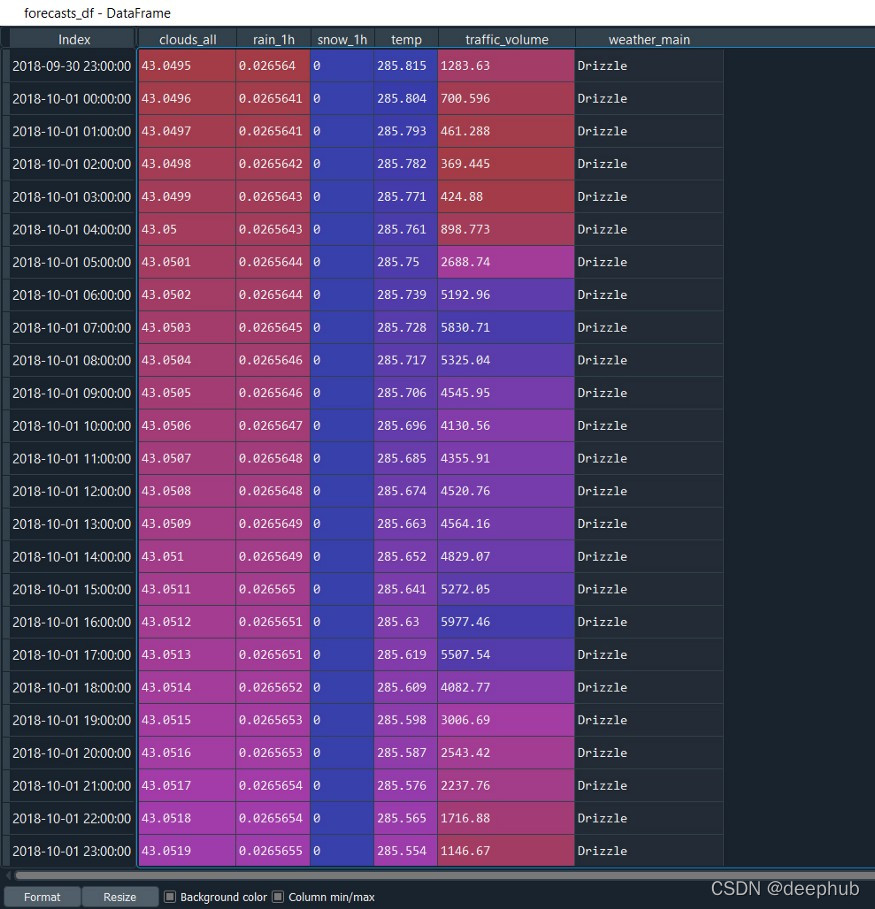
Task: Click temp cell 285.63
Action: click(406, 622)
